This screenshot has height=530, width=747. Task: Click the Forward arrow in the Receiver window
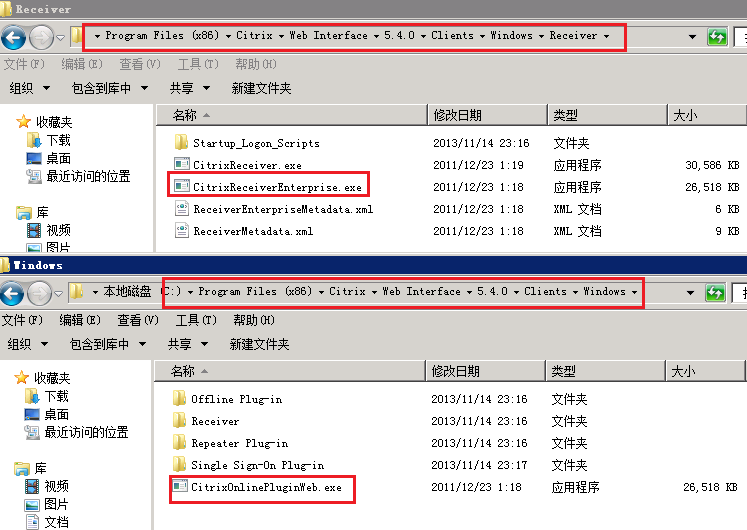click(x=41, y=38)
